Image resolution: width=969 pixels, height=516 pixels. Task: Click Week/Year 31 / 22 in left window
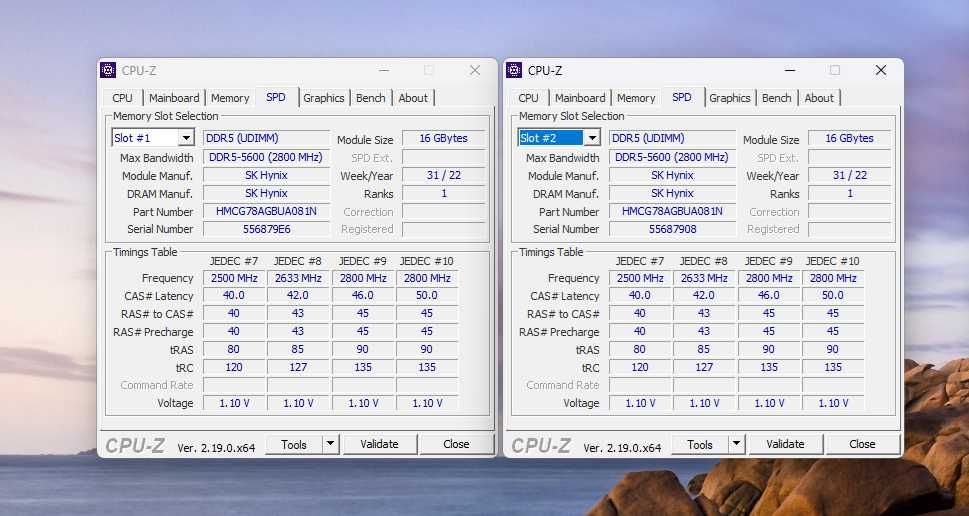click(x=443, y=175)
